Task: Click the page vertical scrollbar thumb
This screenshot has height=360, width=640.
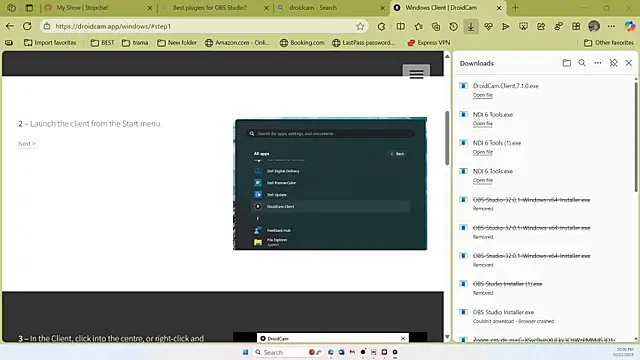Action: (447, 138)
